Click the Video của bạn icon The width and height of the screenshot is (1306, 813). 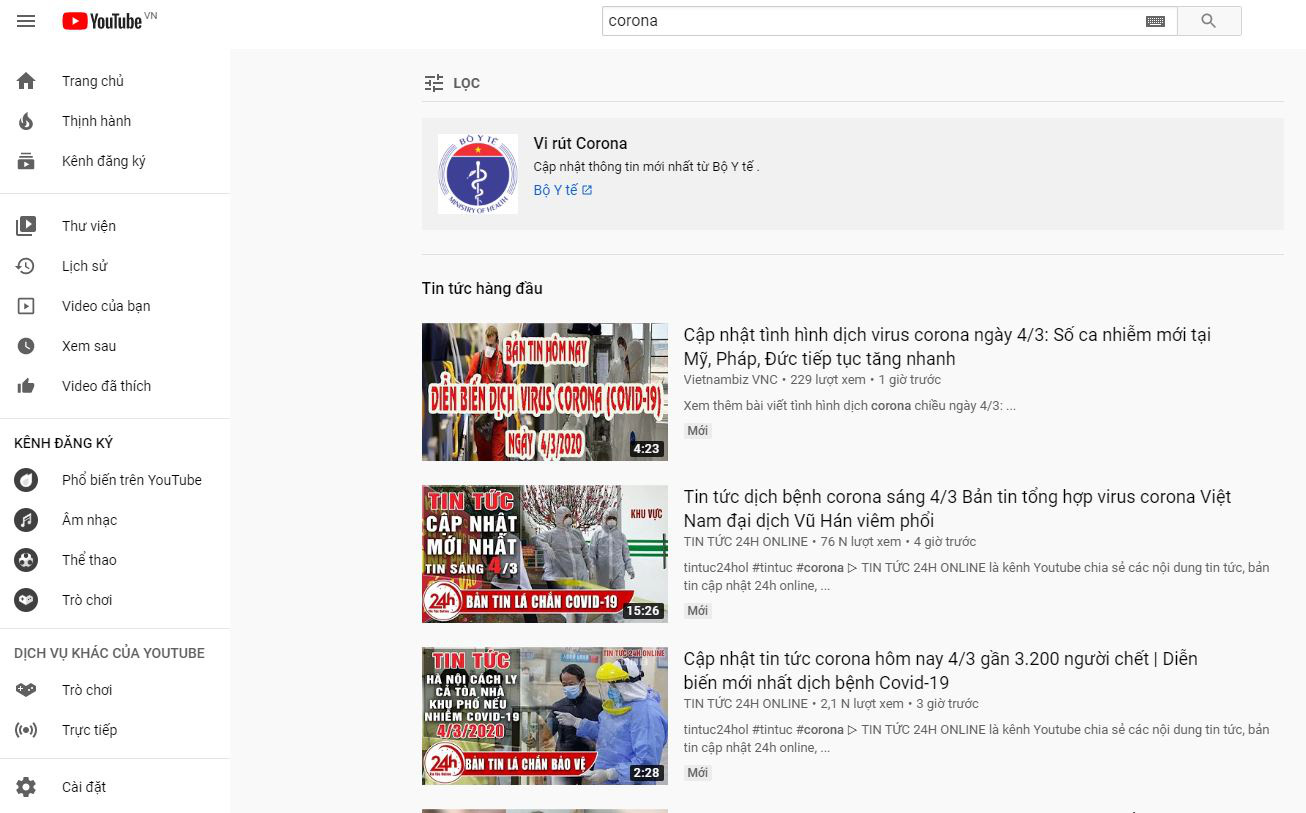pyautogui.click(x=26, y=306)
